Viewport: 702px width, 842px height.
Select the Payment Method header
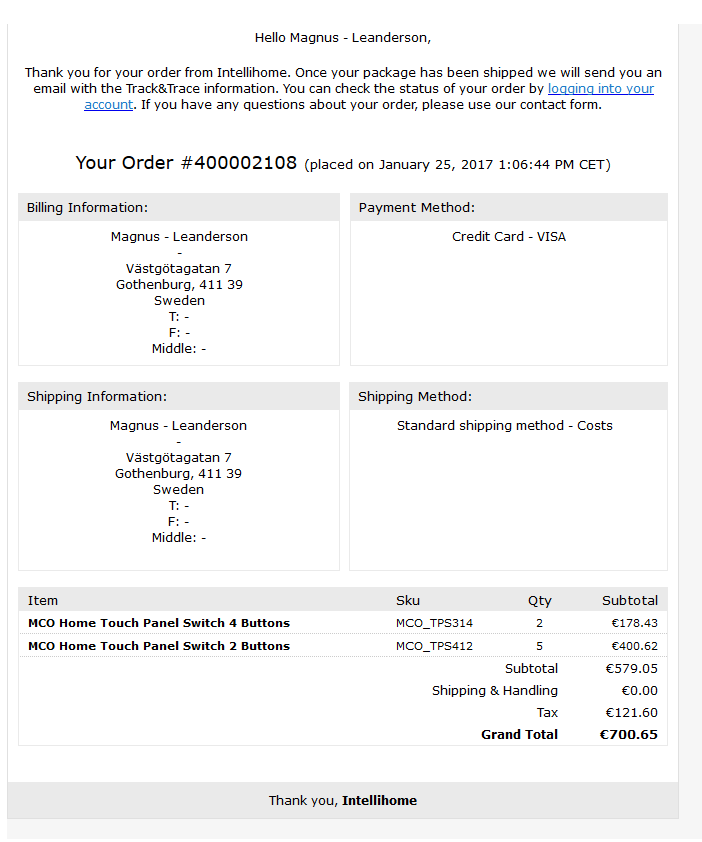[509, 207]
